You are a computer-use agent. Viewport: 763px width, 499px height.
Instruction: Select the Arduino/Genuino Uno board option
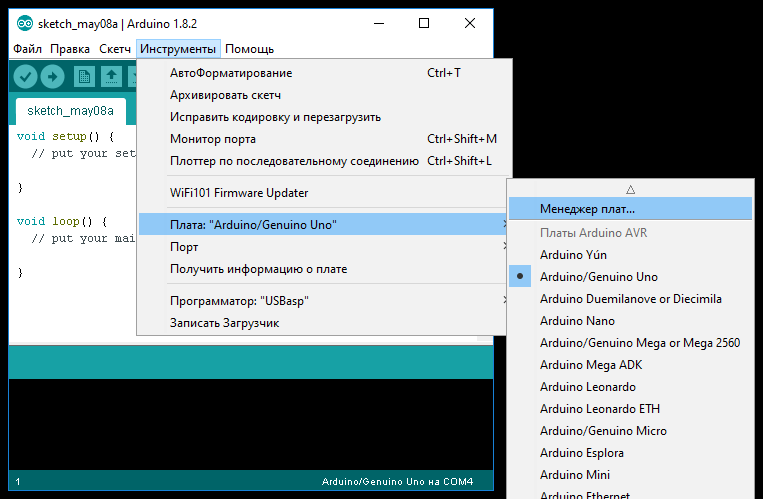tap(630, 277)
